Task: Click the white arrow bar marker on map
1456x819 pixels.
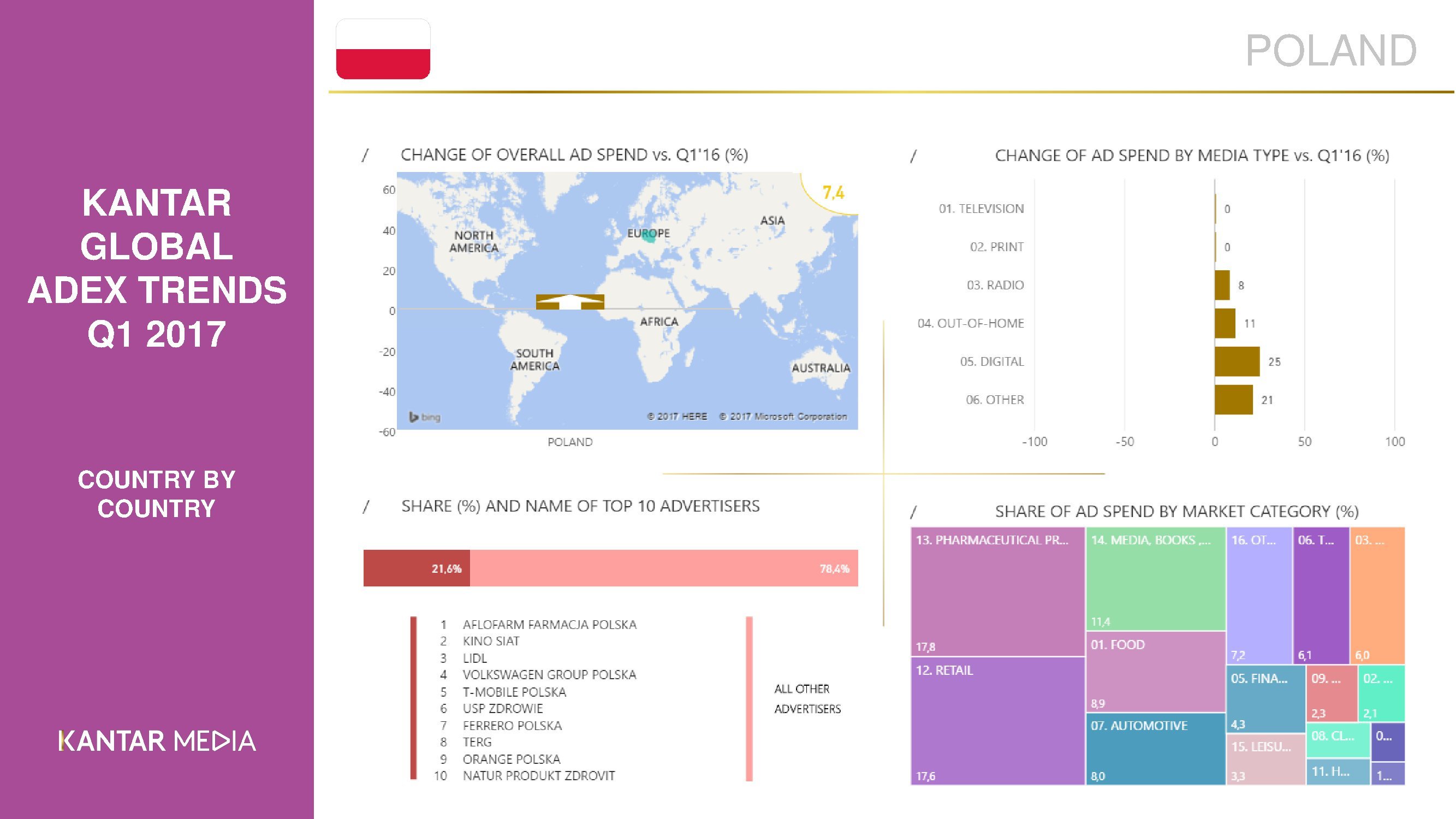Action: click(570, 302)
